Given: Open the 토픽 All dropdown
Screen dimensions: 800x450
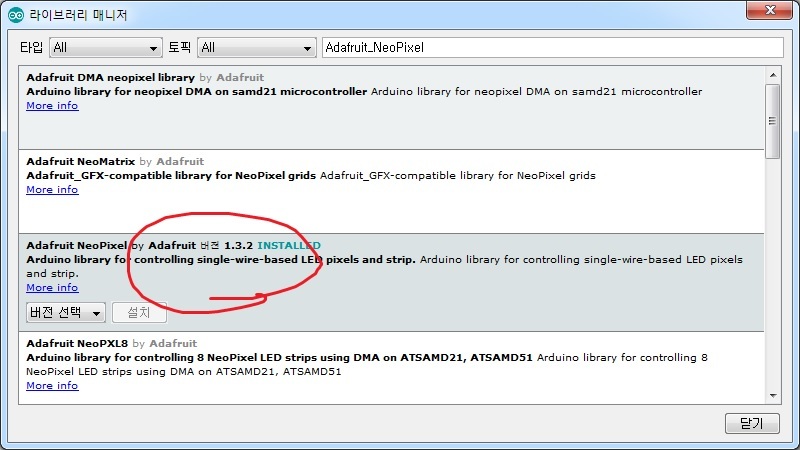Looking at the screenshot, I should [x=257, y=47].
